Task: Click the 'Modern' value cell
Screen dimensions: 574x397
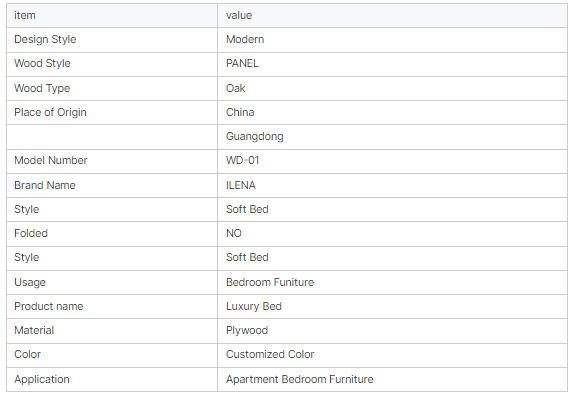Action: (x=392, y=40)
